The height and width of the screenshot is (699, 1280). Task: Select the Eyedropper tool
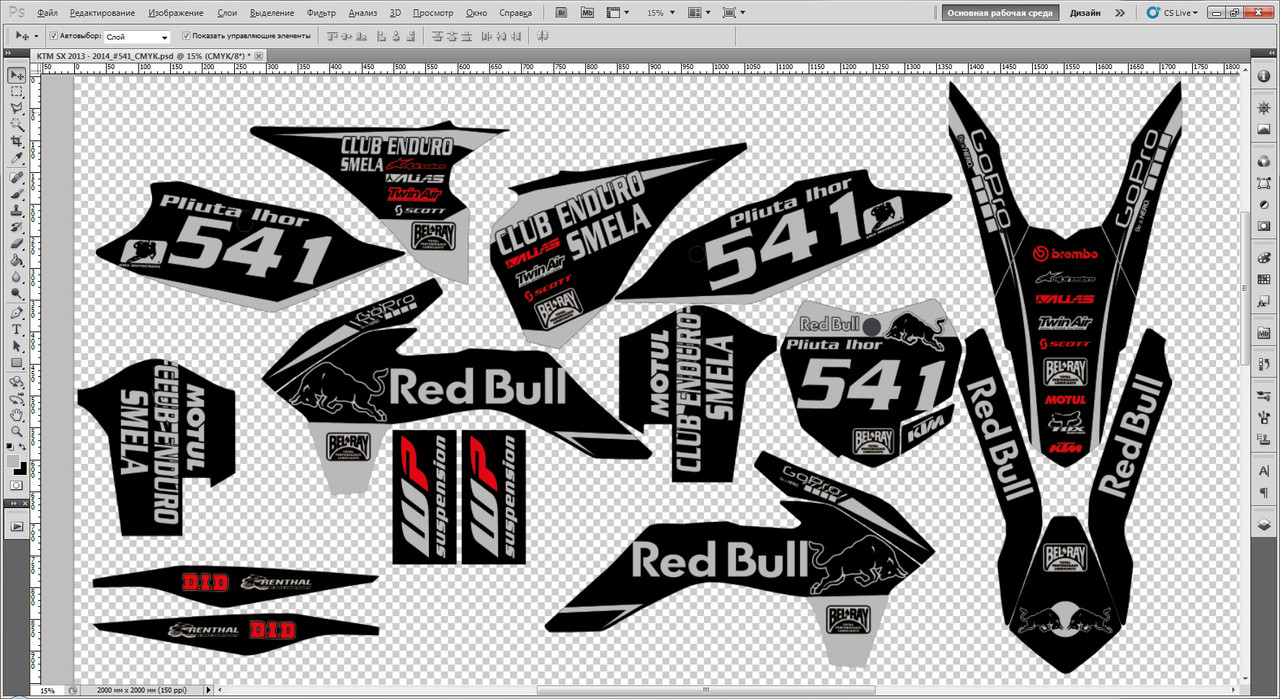[17, 158]
